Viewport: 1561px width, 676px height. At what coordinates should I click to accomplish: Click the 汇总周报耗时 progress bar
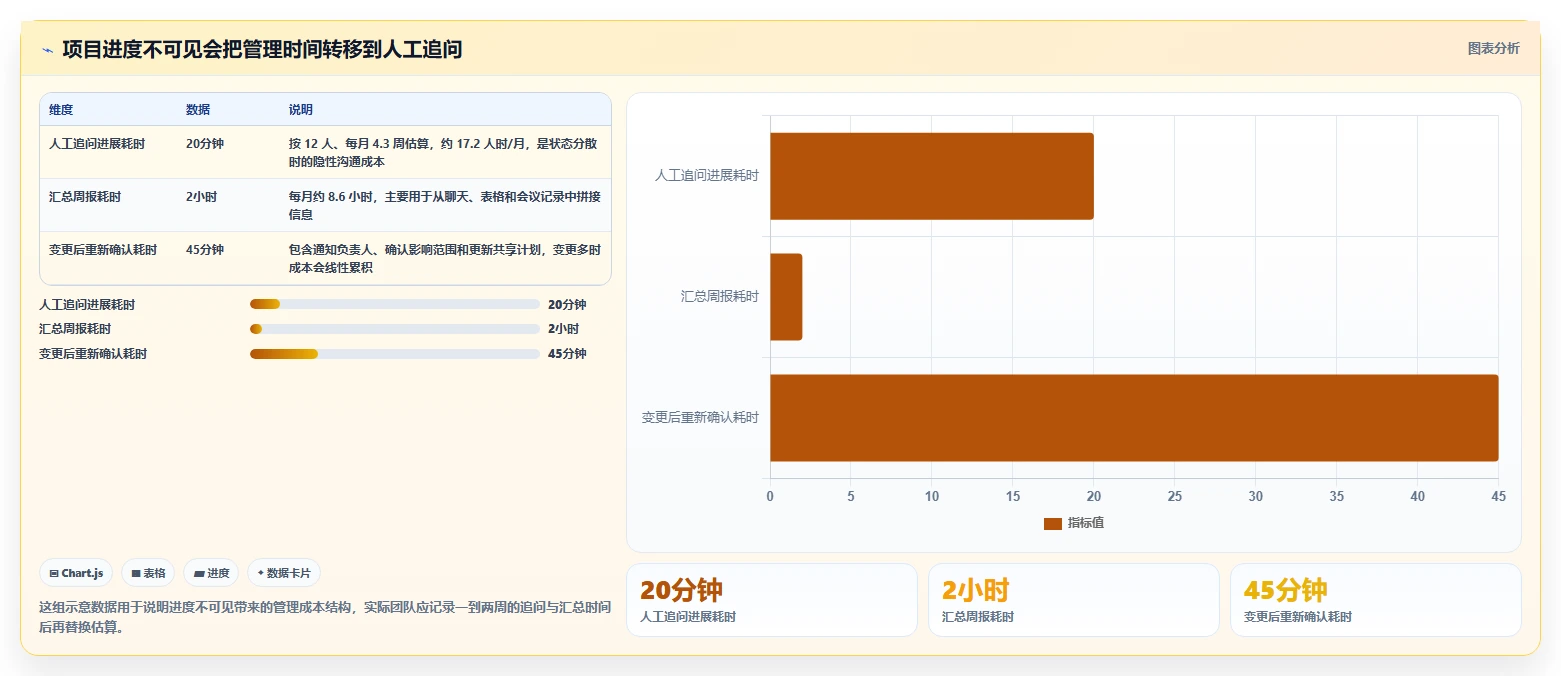[394, 329]
